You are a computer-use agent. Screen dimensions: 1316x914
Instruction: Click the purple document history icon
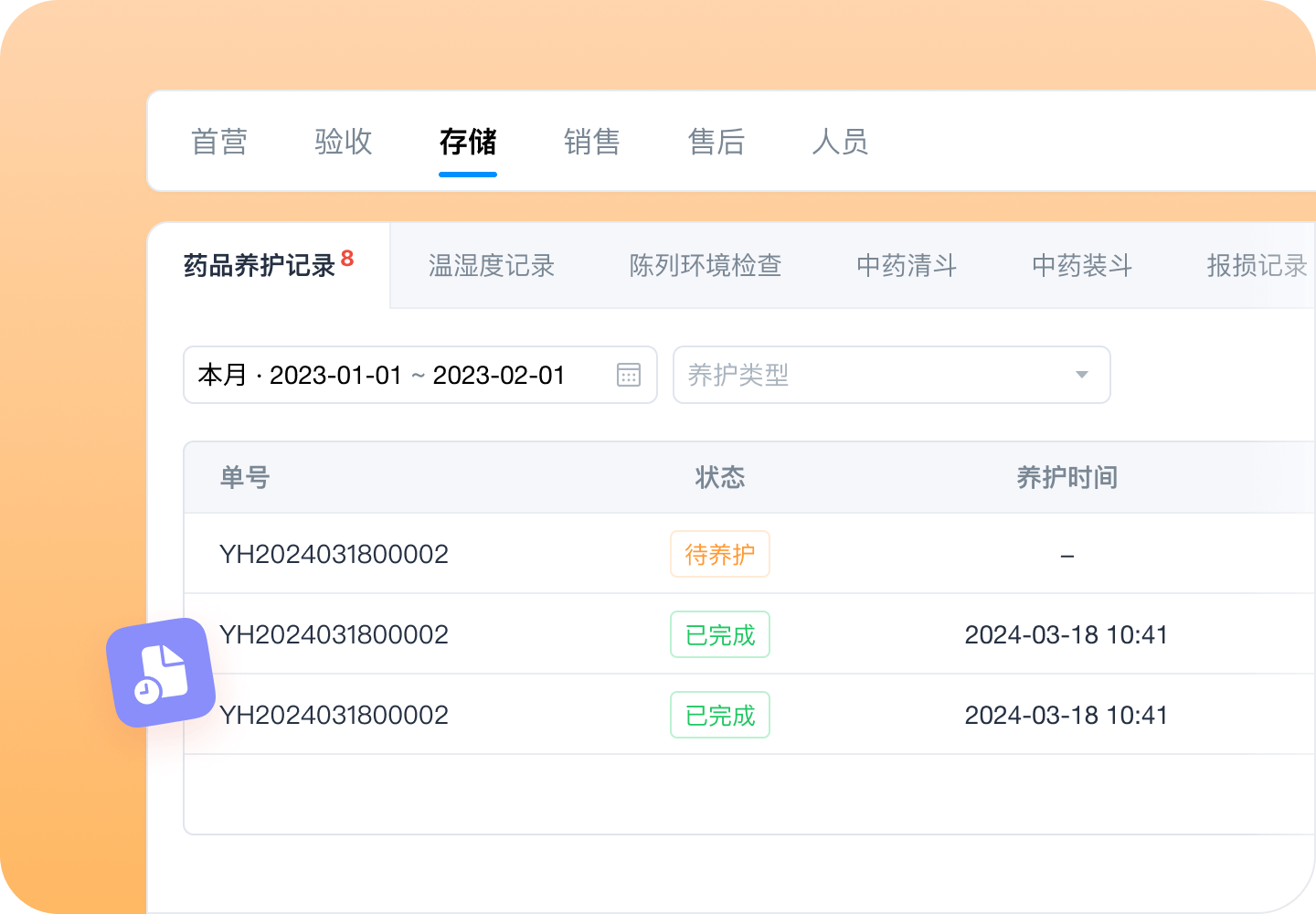point(161,674)
